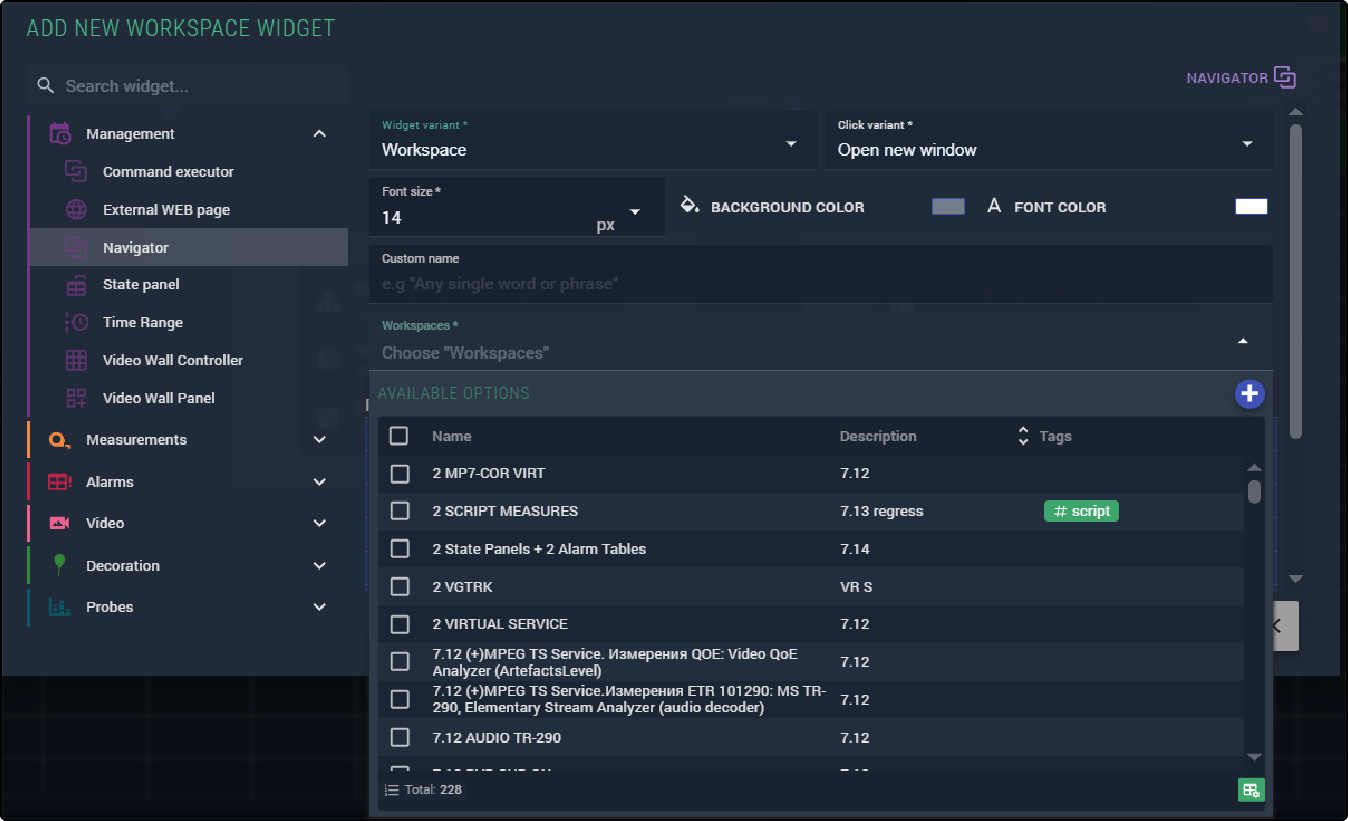Viewport: 1348px width, 821px height.
Task: Open the Click variant dropdown
Action: click(x=1048, y=142)
